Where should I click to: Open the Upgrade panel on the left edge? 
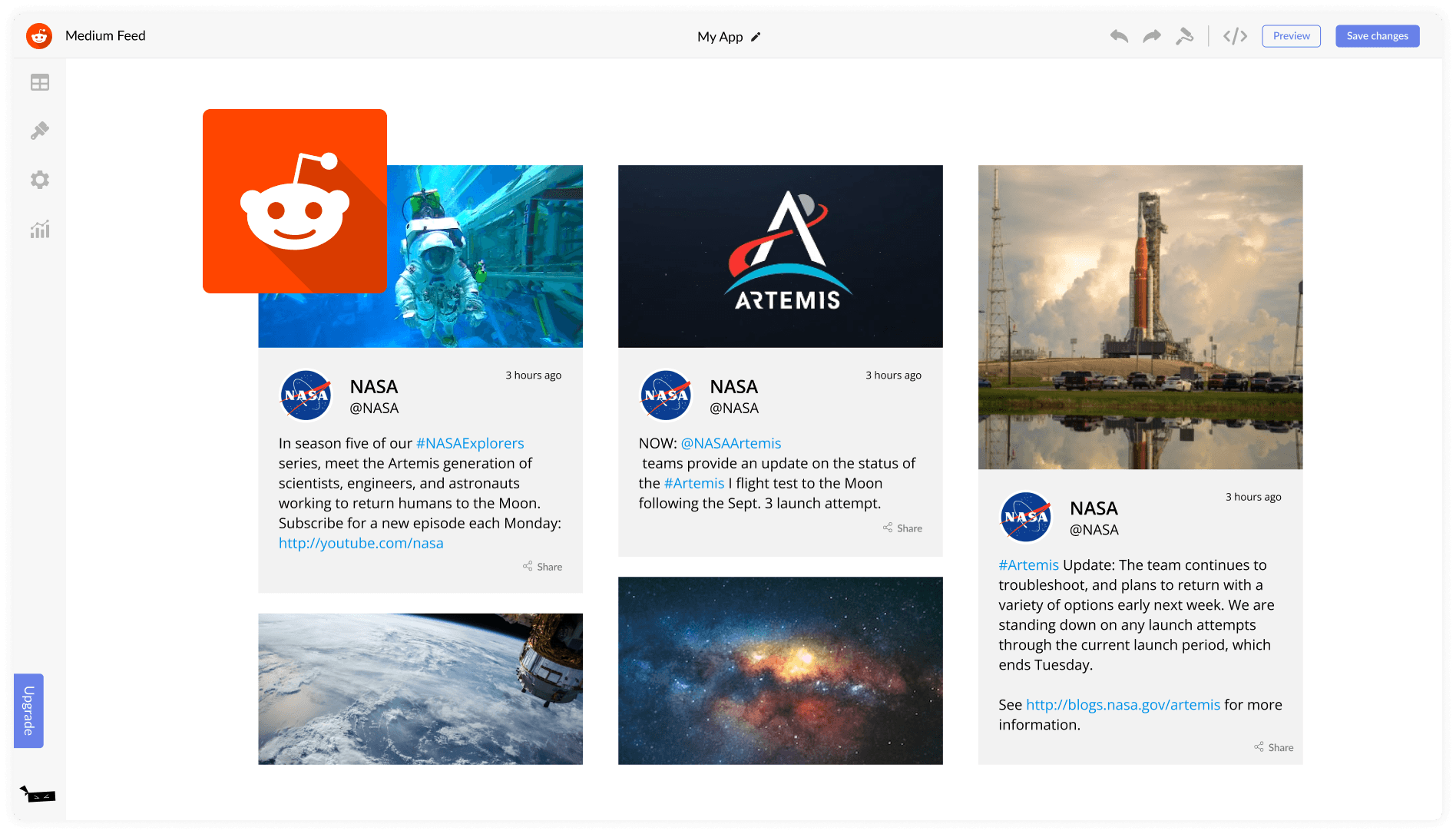pyautogui.click(x=28, y=710)
